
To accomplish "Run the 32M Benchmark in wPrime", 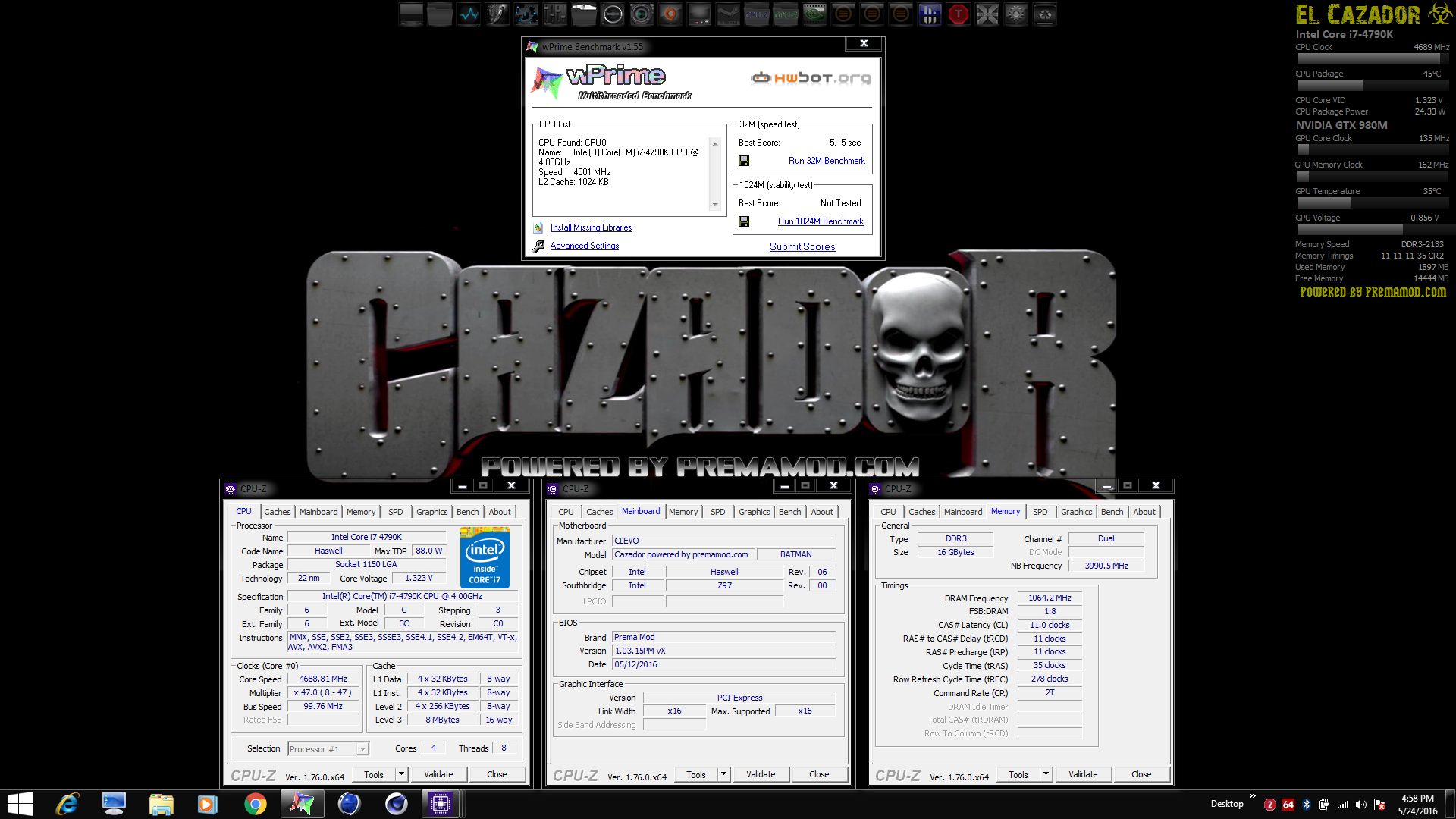I will click(x=827, y=161).
